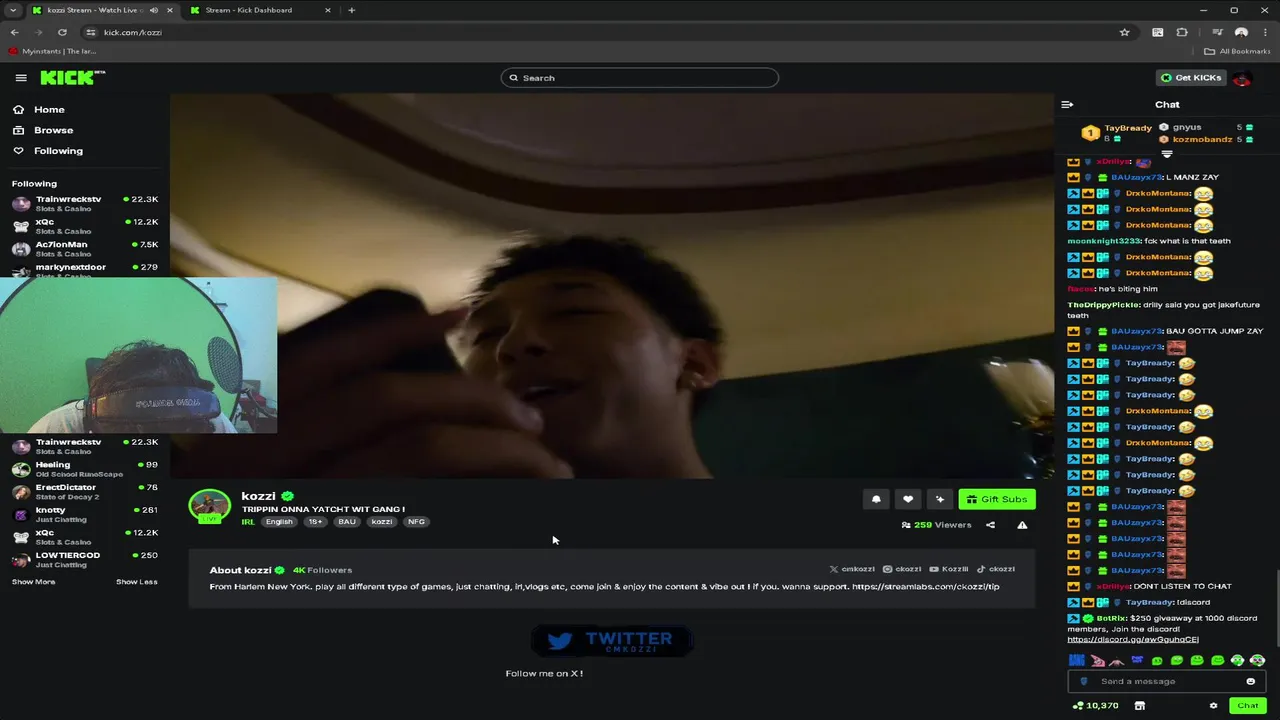Open Following in sidebar

(x=48, y=151)
